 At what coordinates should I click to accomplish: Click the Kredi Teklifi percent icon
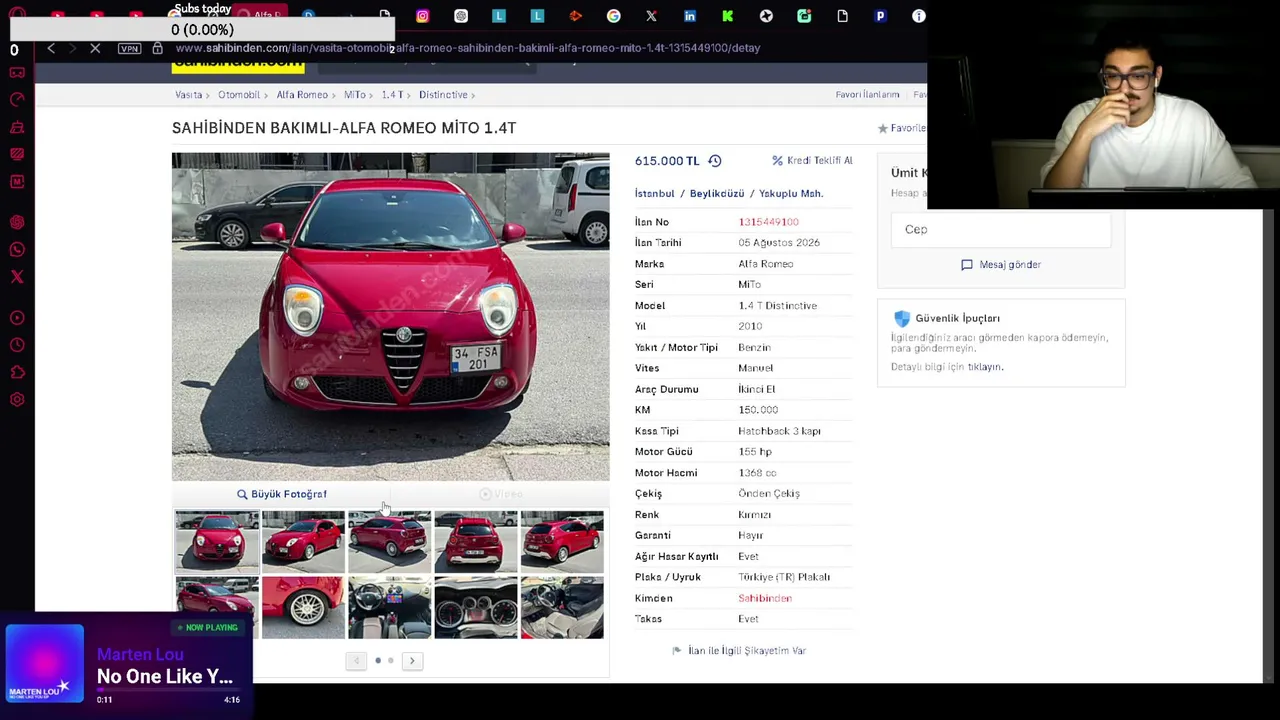click(777, 161)
